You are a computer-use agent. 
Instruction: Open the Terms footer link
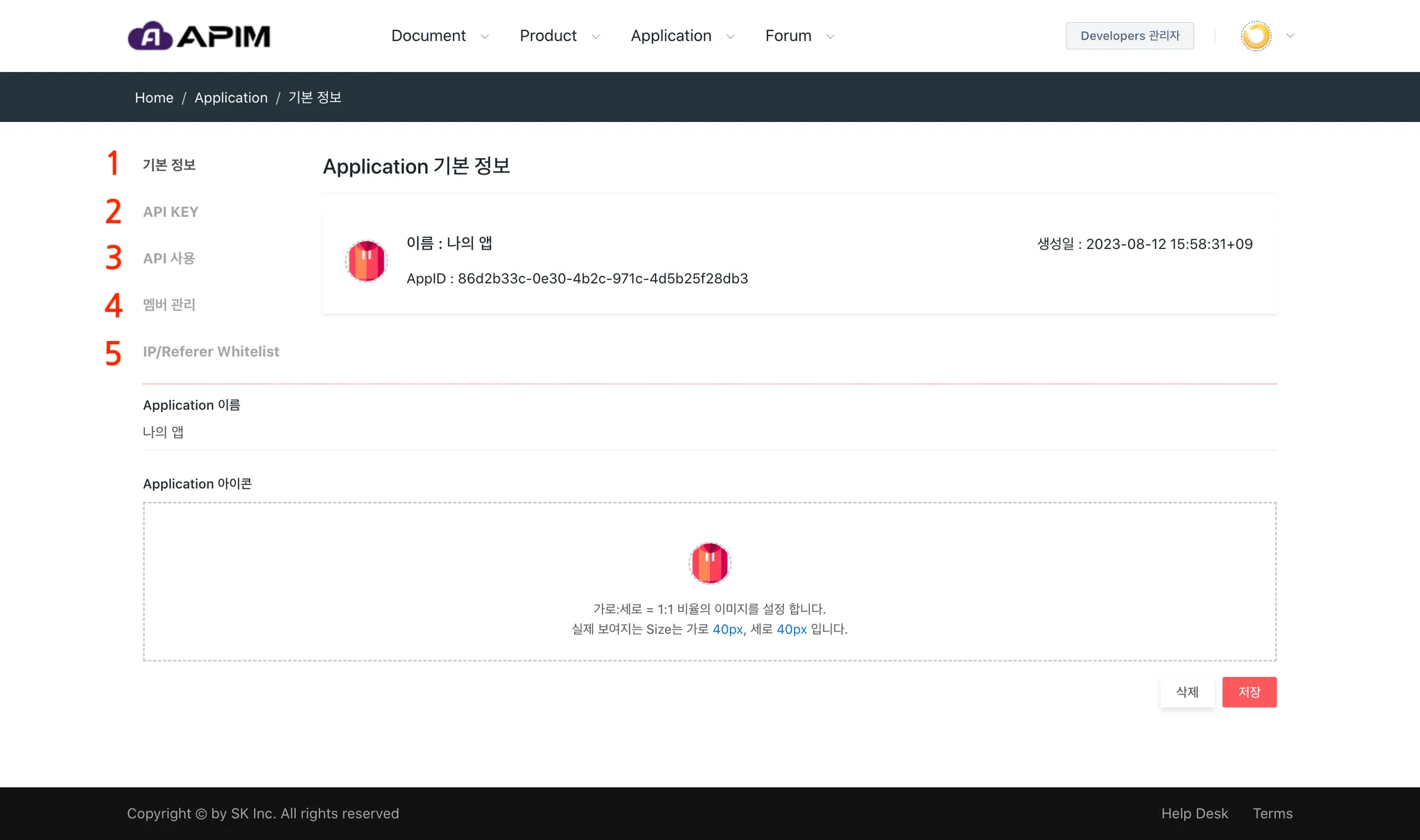(1272, 814)
